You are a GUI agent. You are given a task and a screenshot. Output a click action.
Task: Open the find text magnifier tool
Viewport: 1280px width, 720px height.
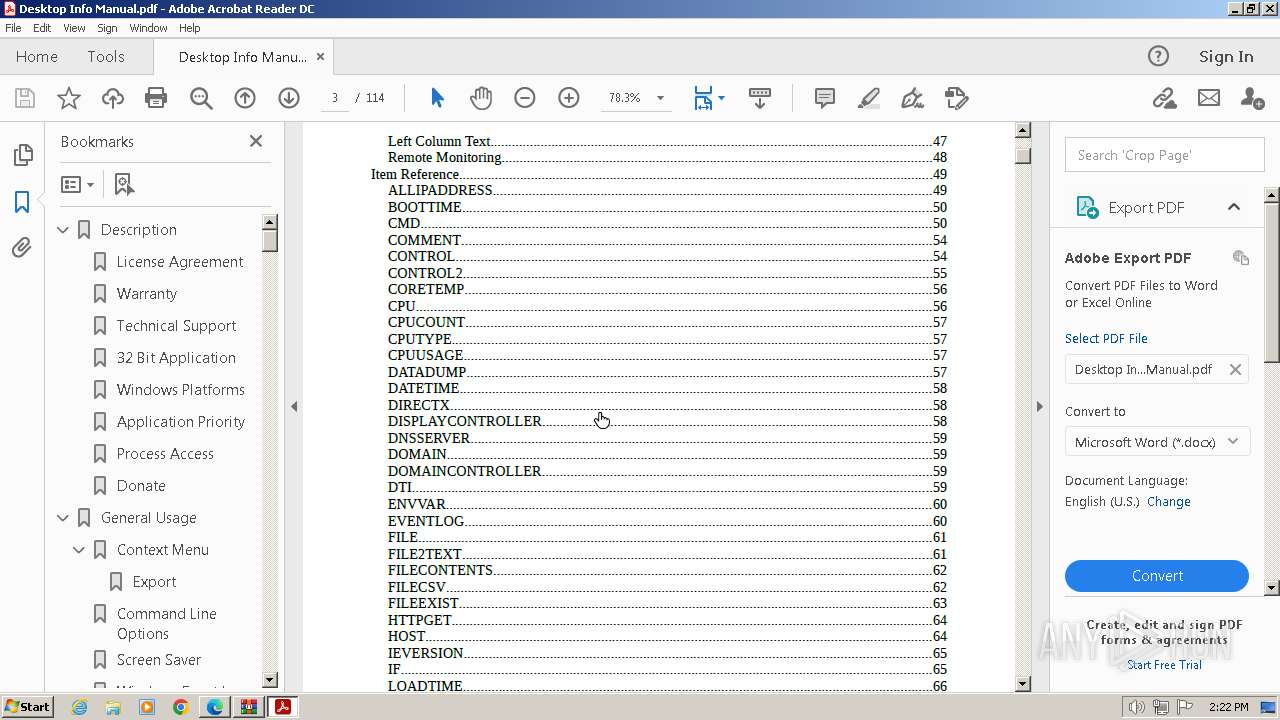click(x=201, y=98)
